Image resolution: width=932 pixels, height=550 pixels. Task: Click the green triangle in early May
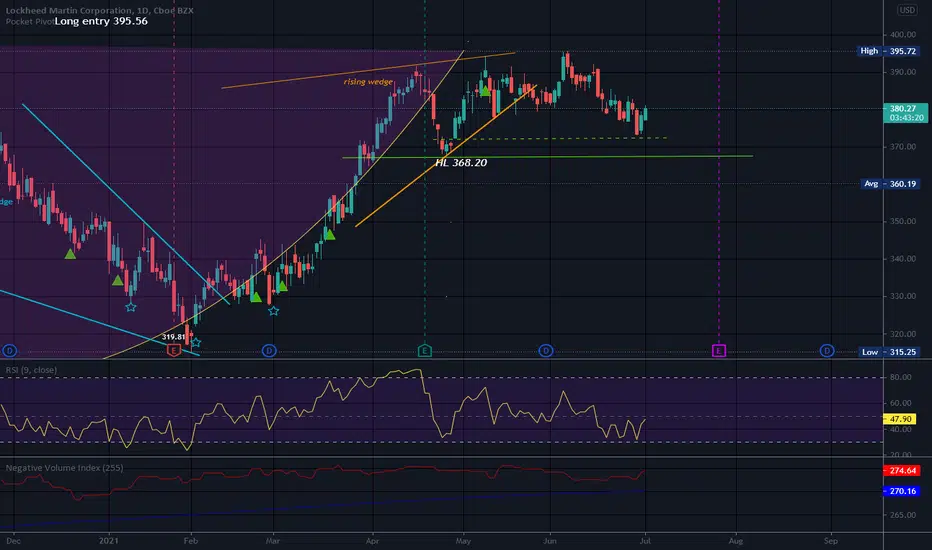pos(485,91)
